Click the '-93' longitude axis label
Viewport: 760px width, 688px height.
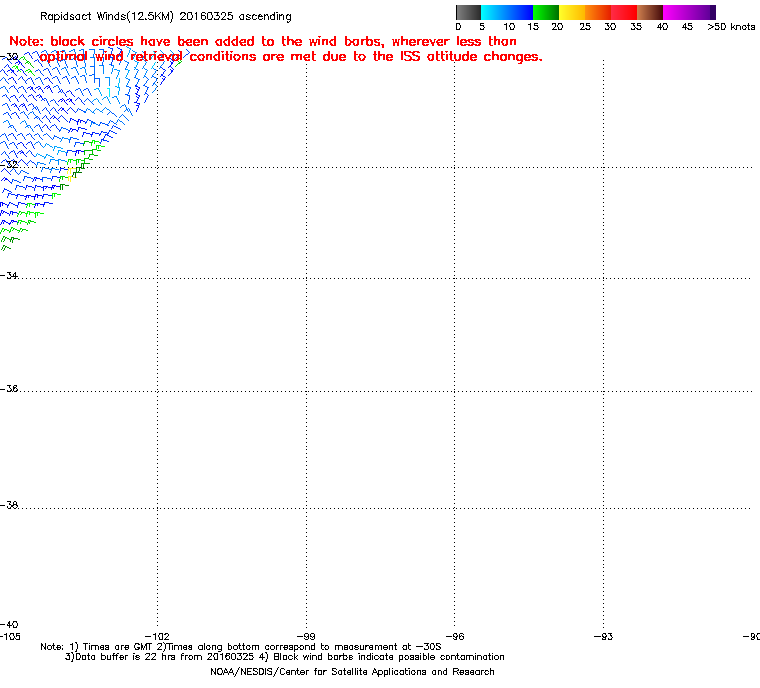(603, 637)
